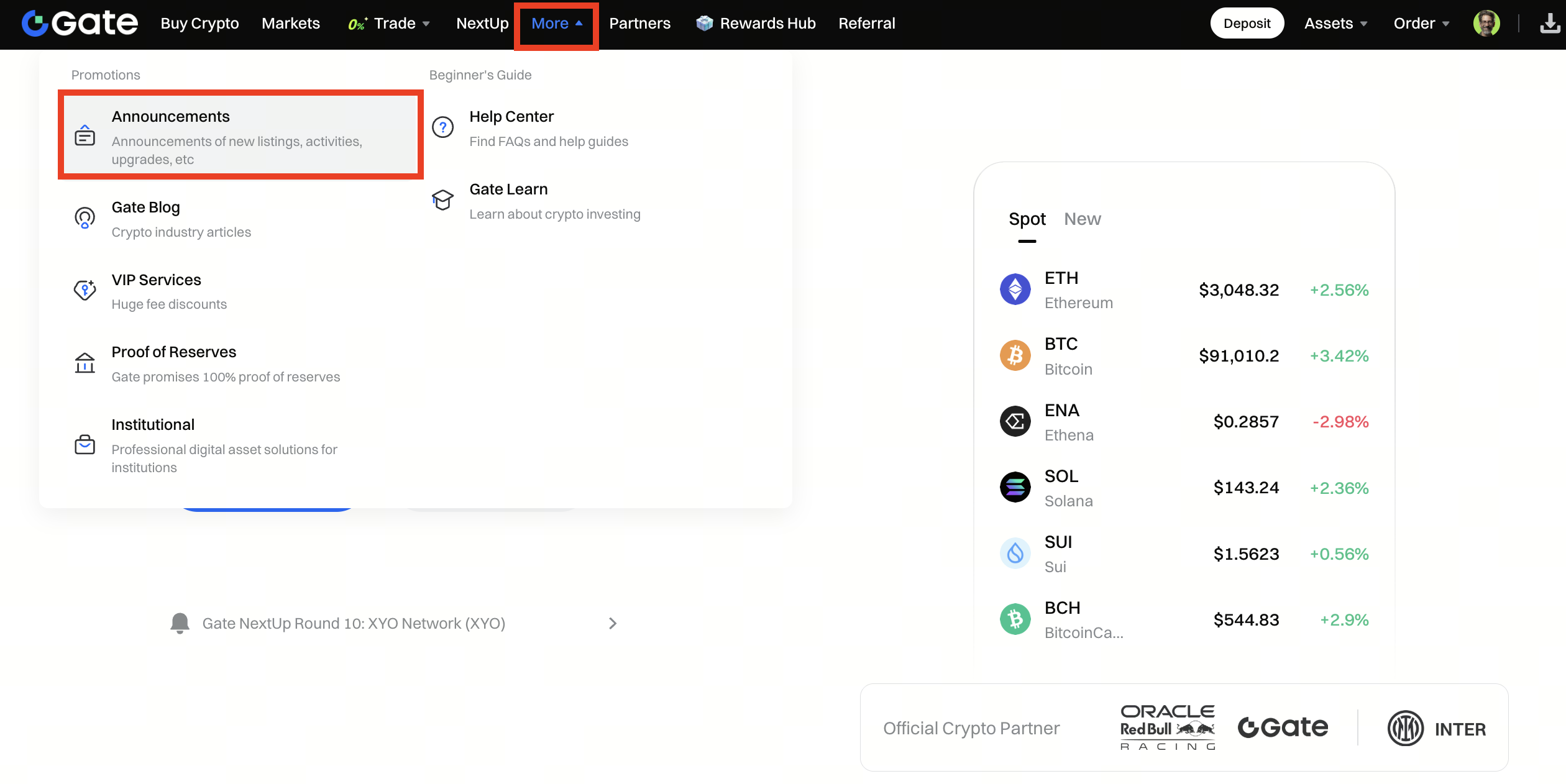Expand the Order dropdown
The height and width of the screenshot is (784, 1566).
pos(1421,24)
